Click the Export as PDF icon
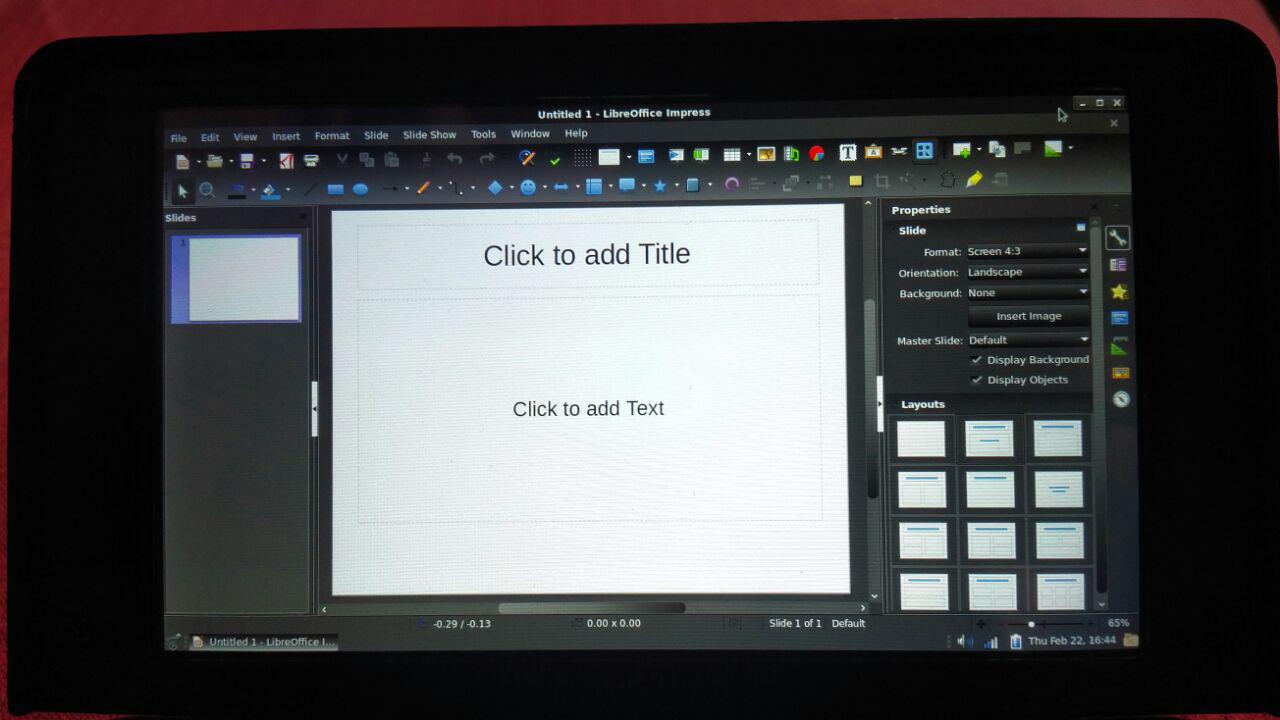This screenshot has height=720, width=1280. pyautogui.click(x=287, y=160)
